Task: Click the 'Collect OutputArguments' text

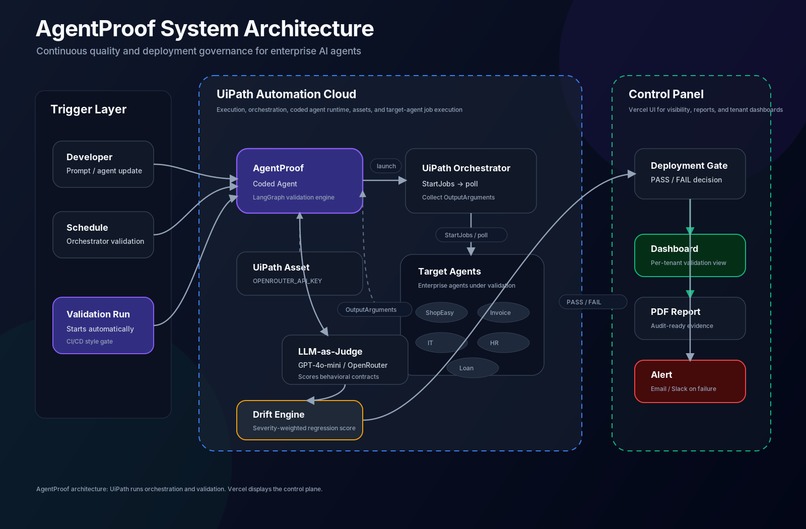Action: (459, 197)
